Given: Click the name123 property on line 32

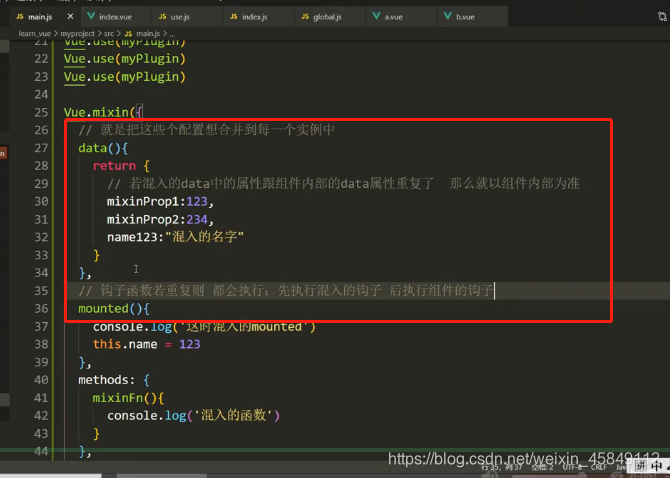Looking at the screenshot, I should tap(132, 237).
